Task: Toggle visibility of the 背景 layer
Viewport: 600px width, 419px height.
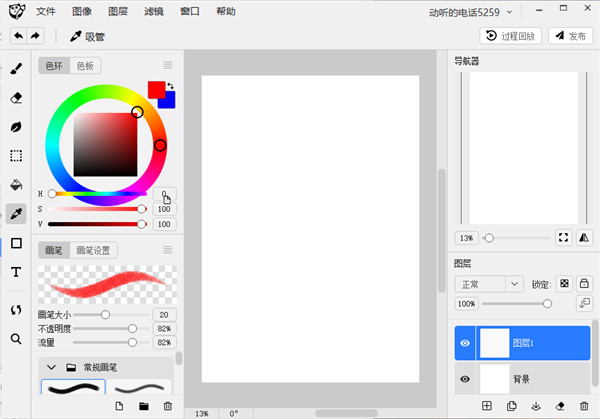Action: pyautogui.click(x=465, y=379)
